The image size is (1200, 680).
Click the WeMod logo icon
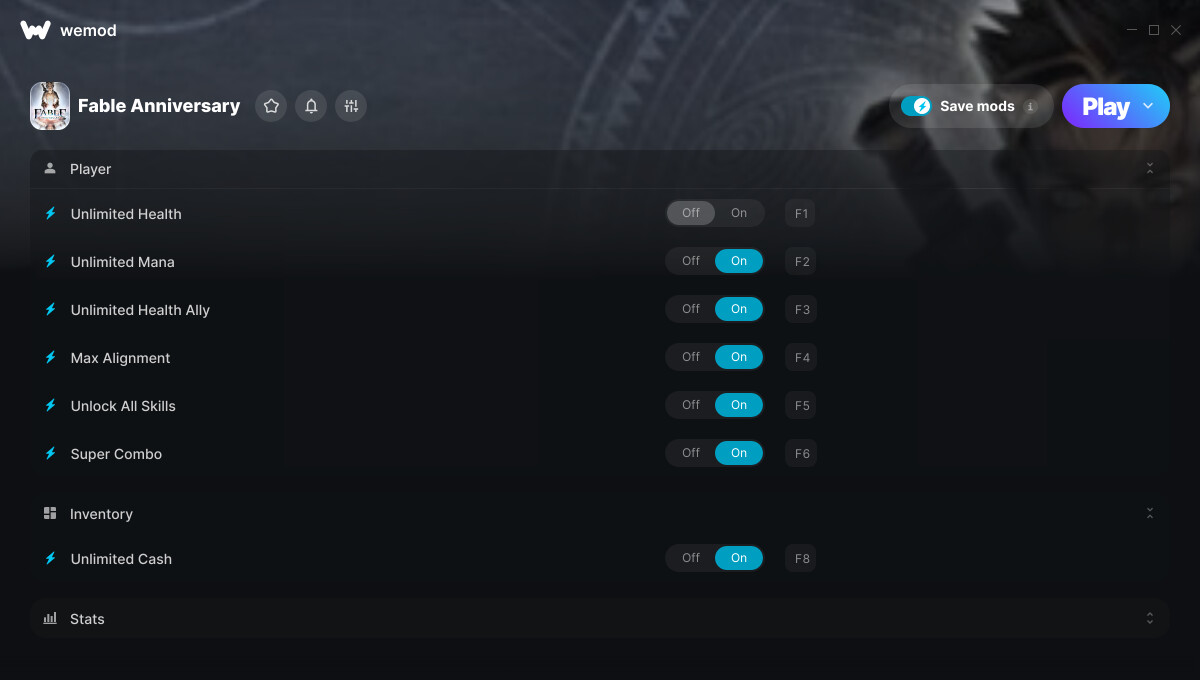[x=35, y=30]
